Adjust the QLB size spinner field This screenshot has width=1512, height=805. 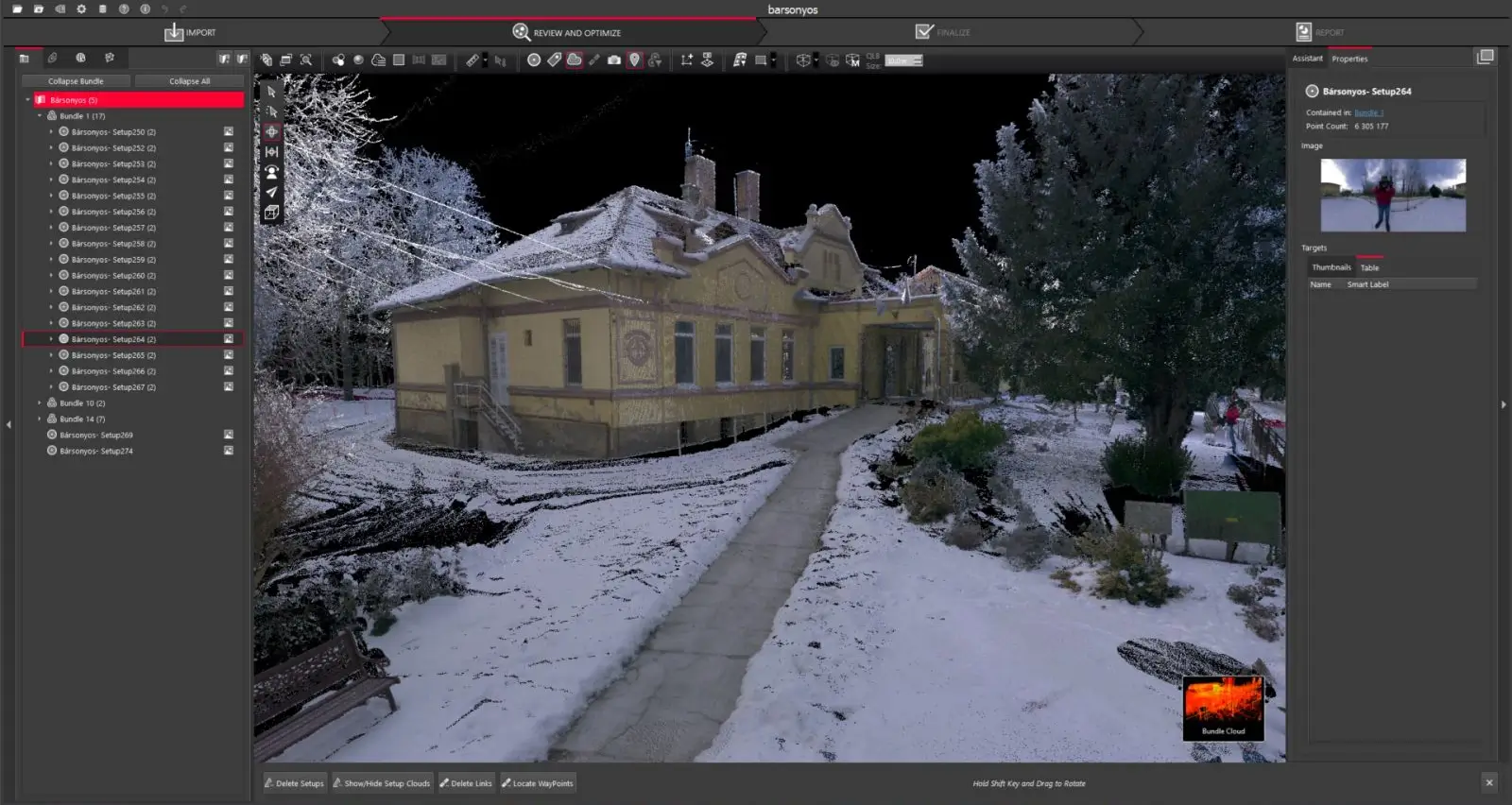(x=903, y=60)
